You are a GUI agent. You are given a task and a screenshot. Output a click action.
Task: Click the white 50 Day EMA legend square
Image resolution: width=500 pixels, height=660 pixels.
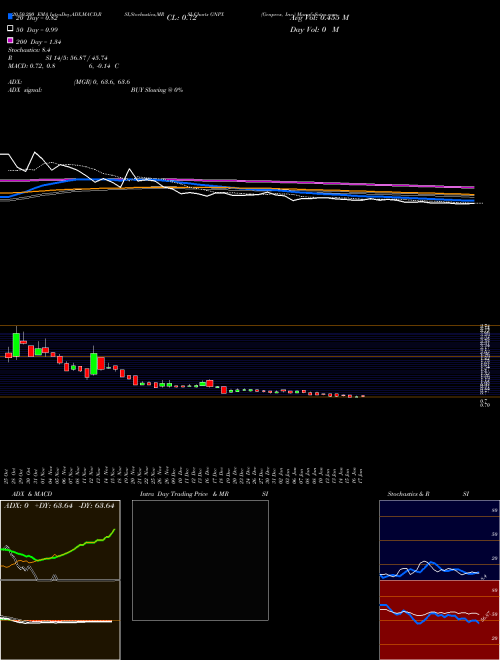10,28
